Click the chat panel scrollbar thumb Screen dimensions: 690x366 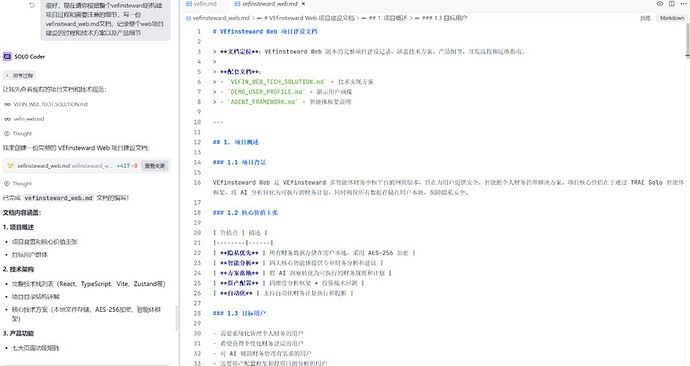click(x=177, y=318)
